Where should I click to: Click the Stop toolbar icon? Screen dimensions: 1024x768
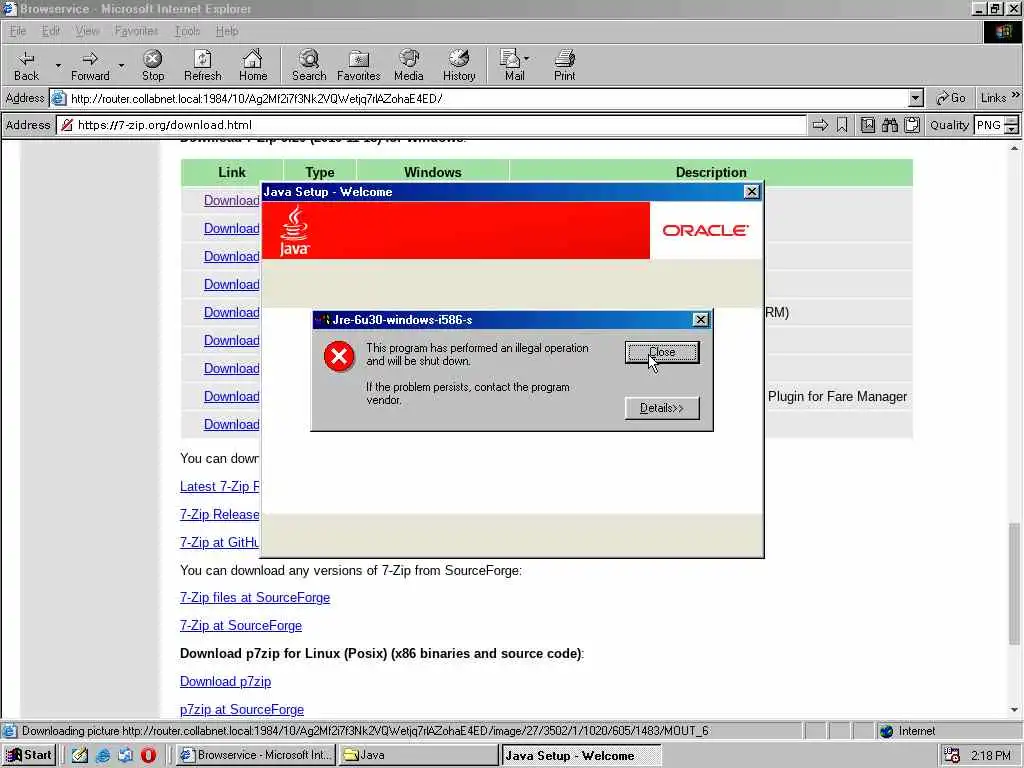click(153, 65)
